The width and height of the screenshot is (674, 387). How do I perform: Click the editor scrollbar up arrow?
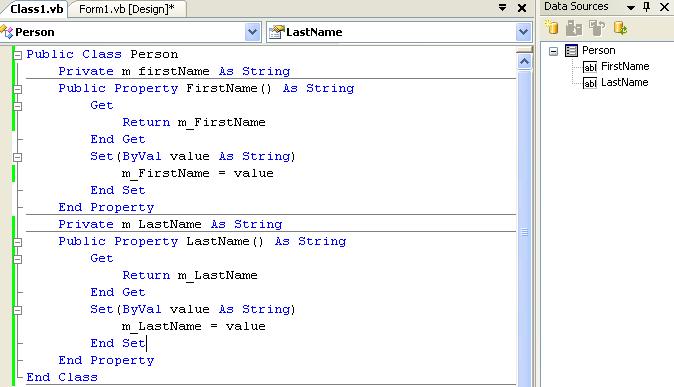524,62
